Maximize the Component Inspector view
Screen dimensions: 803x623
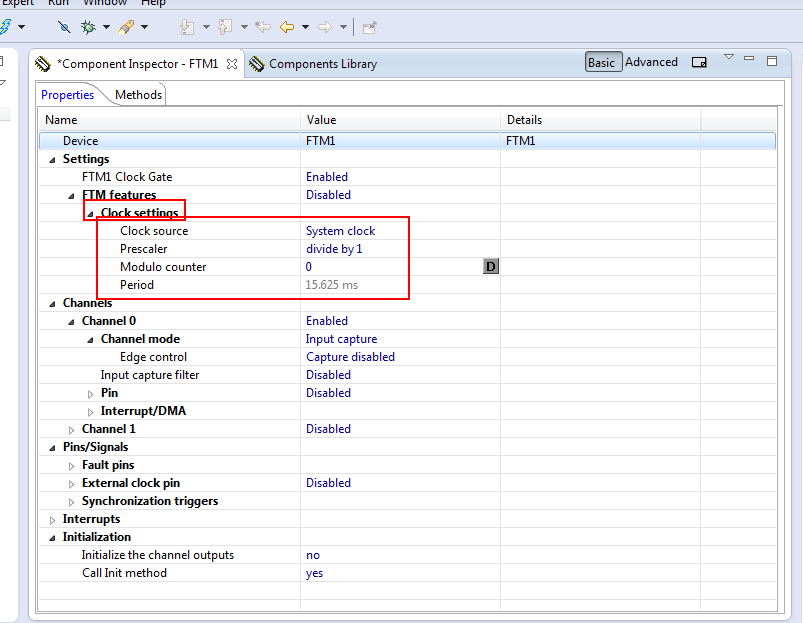(772, 61)
